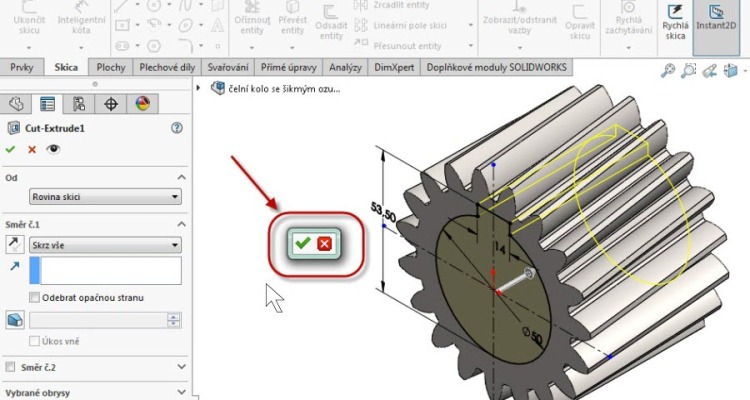Click the Opravit skicu repair icon
750x400 pixels.
point(580,10)
